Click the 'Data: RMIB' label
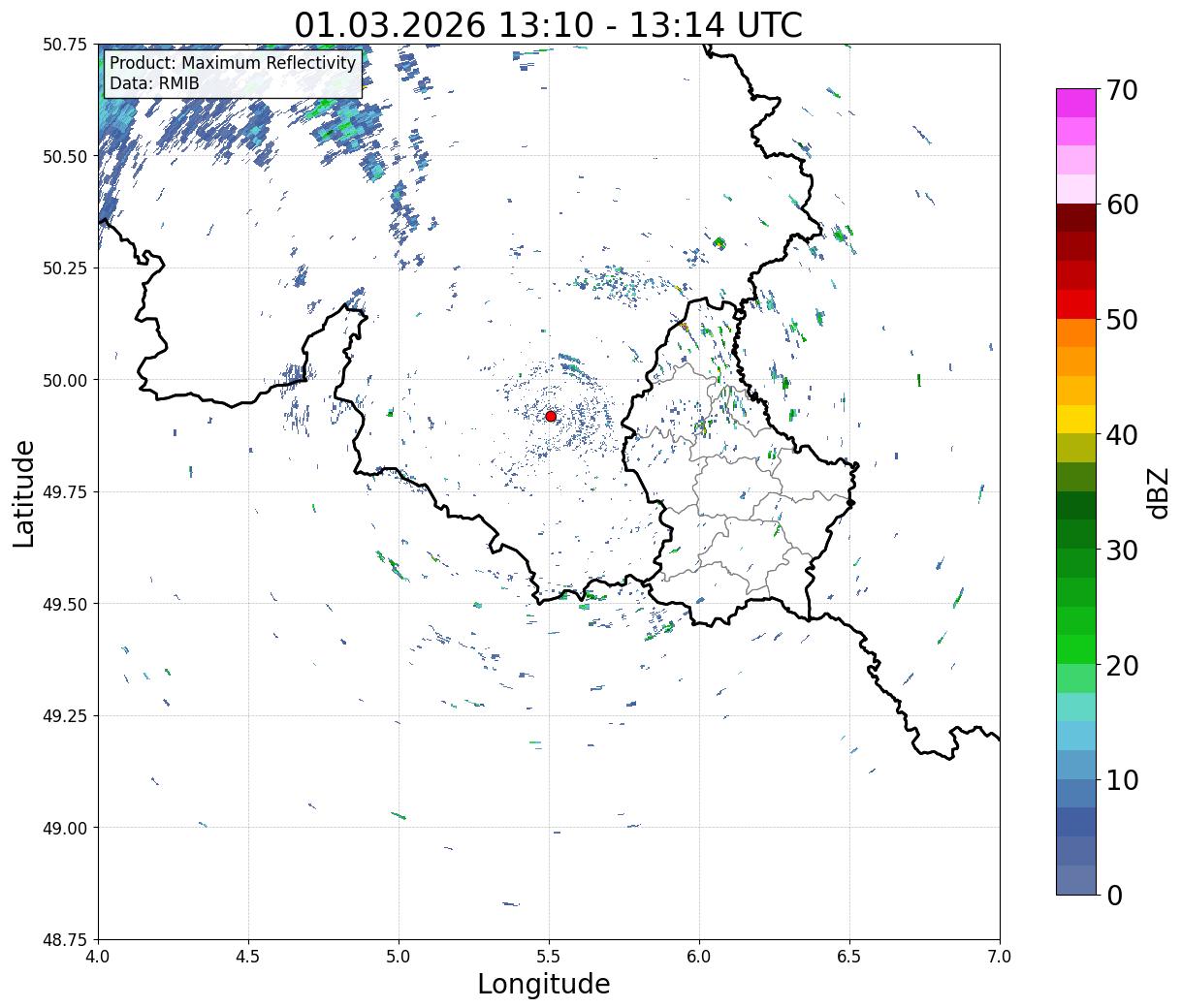This screenshot has width=1182, height=1008. click(154, 83)
